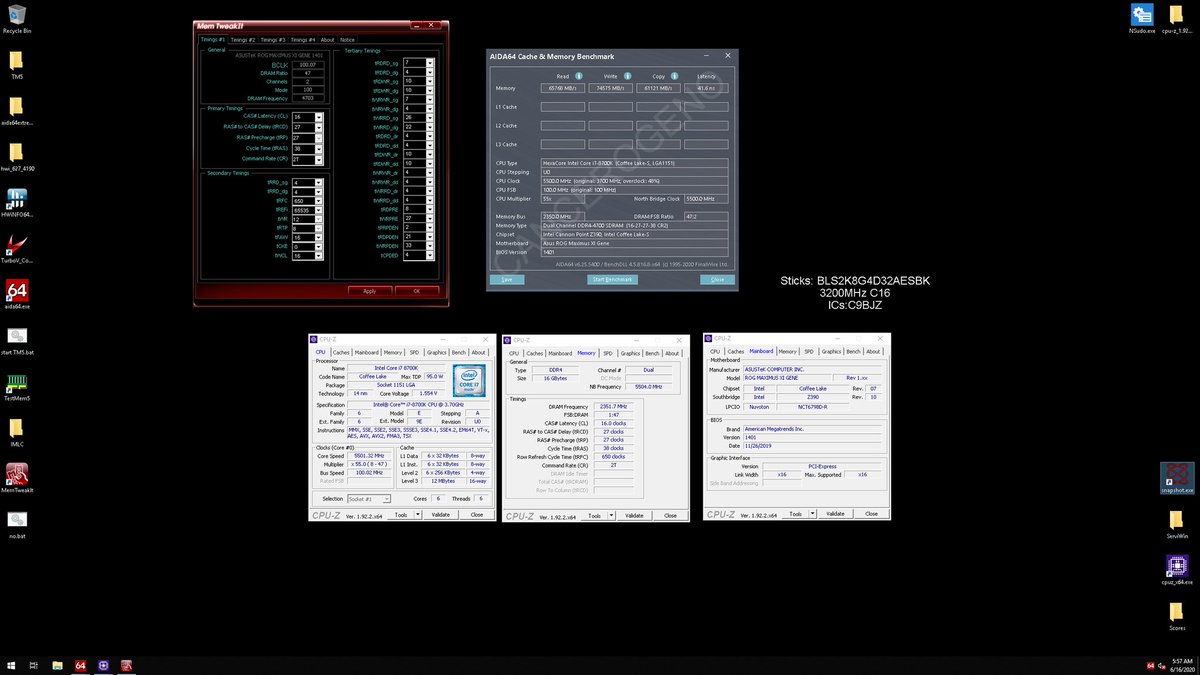Expand the Cycle Time (tRAS) dropdown
This screenshot has width=1200, height=675.
click(x=320, y=148)
